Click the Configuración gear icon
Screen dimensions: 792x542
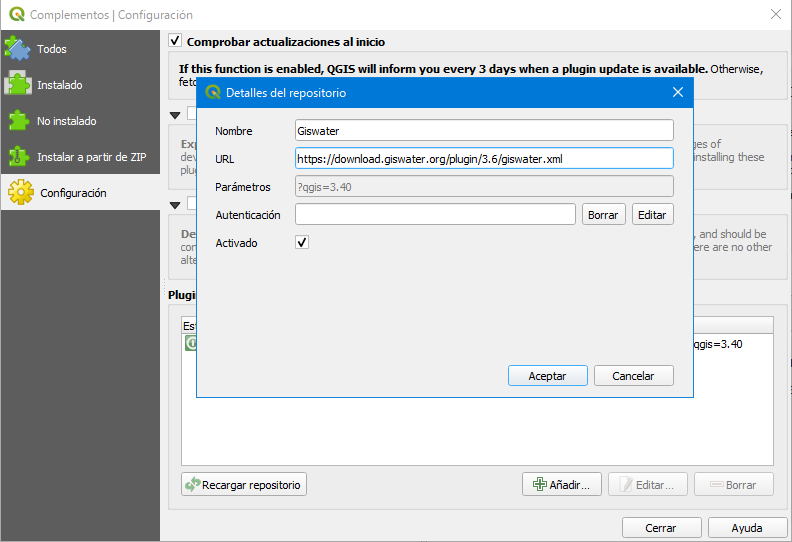(20, 193)
